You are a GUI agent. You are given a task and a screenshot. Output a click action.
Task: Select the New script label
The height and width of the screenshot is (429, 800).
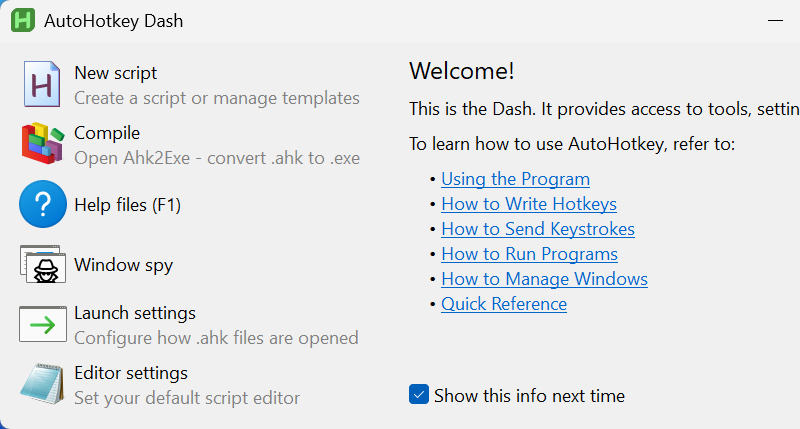coord(115,73)
